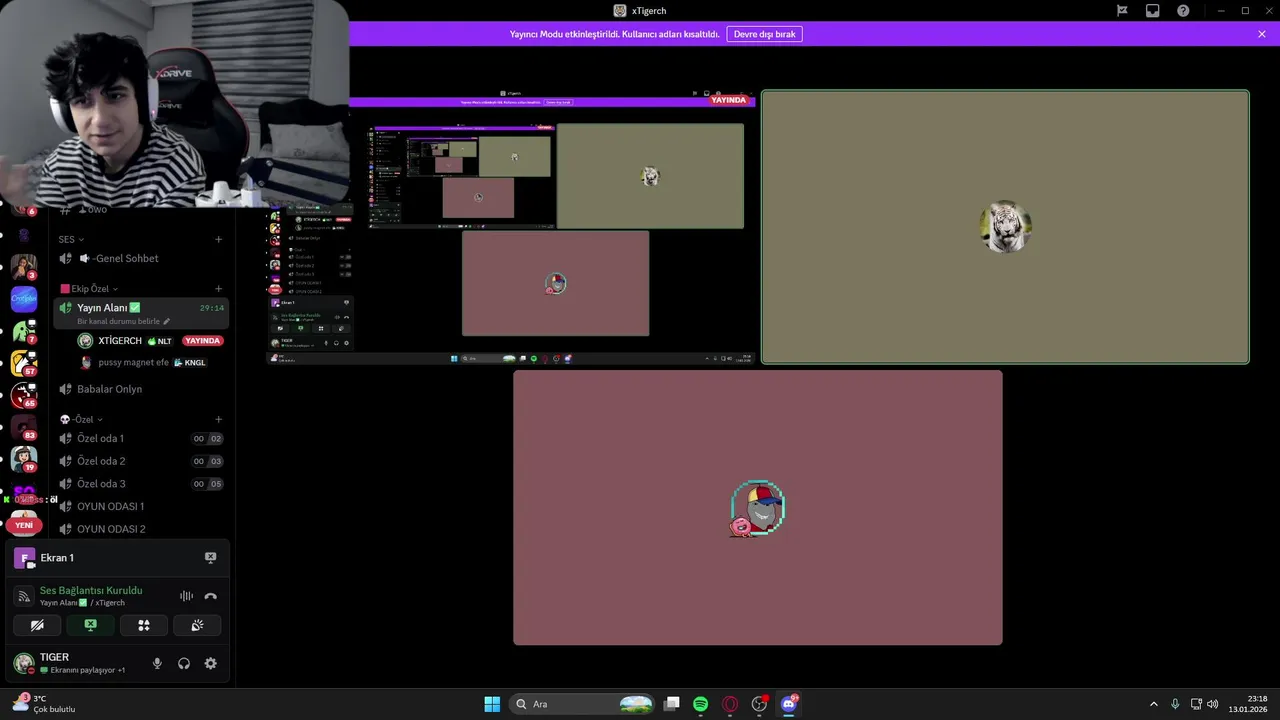Collapse the Ekip Özel category
1280x720 pixels.
click(89, 289)
